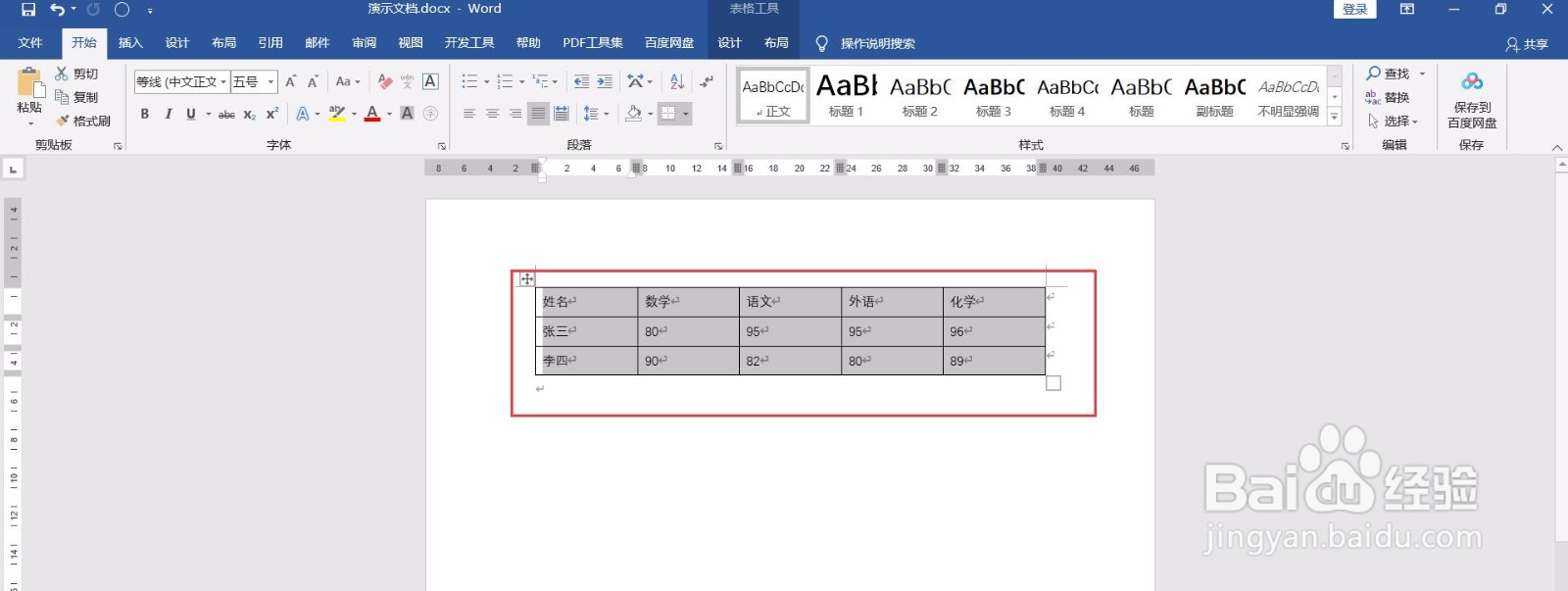Click the Save icon in the title bar

coord(28,10)
